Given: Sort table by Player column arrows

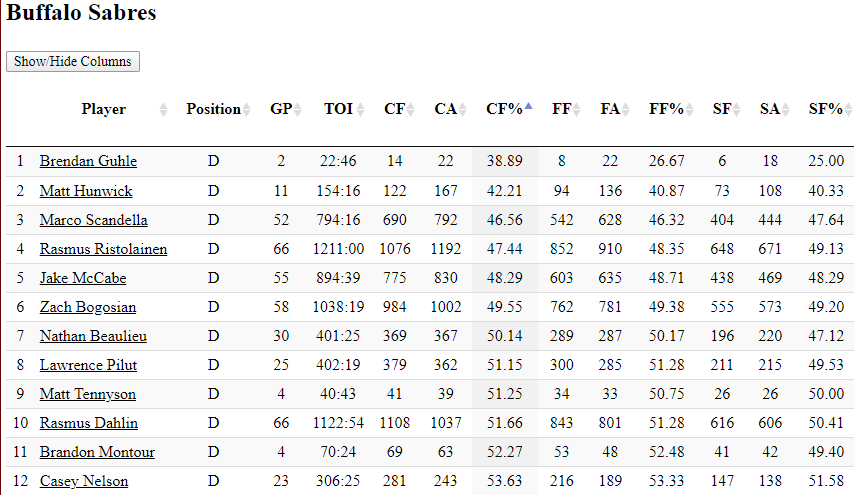Looking at the screenshot, I should coord(163,109).
